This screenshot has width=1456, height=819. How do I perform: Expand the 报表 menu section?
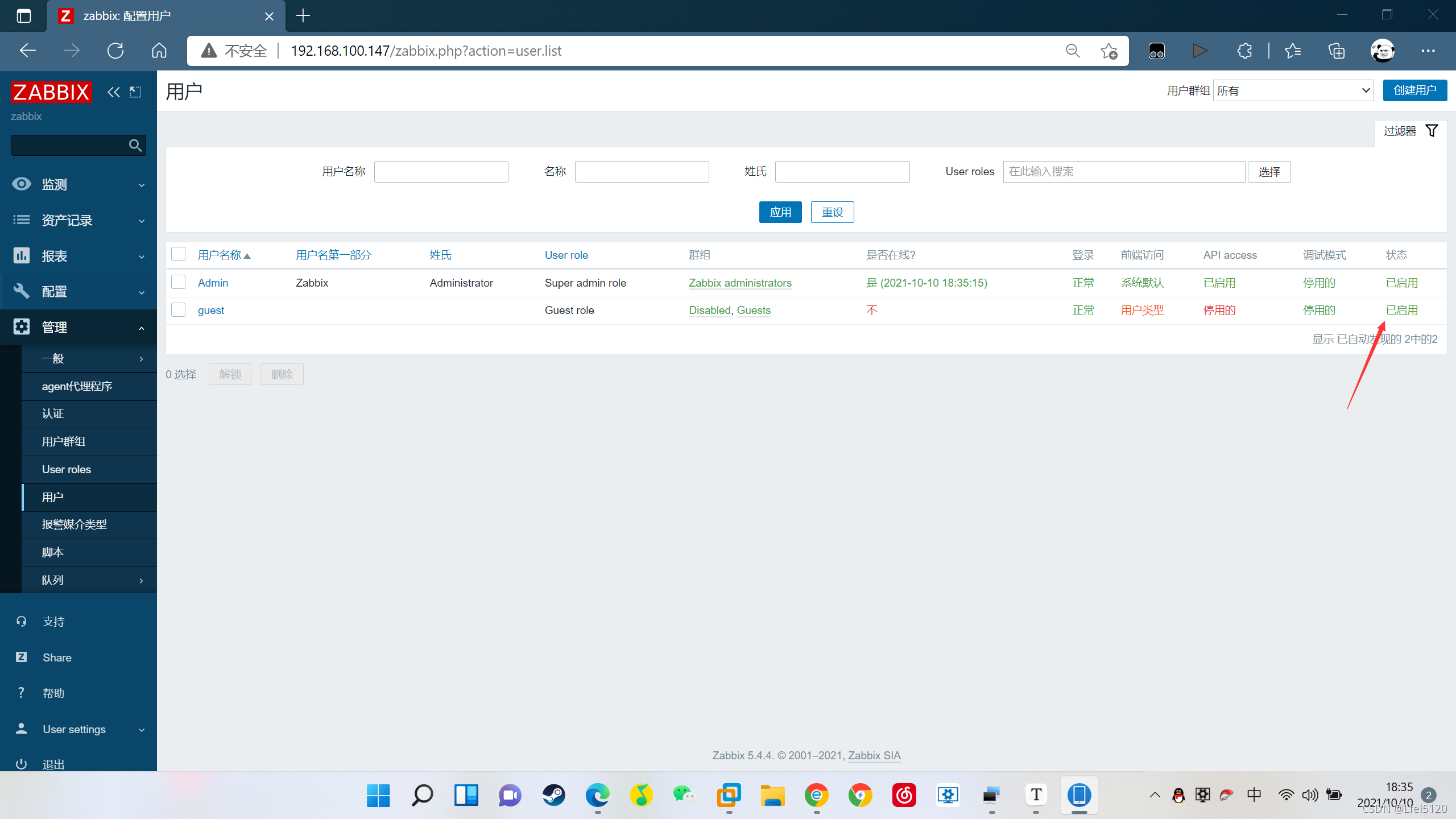click(x=78, y=256)
